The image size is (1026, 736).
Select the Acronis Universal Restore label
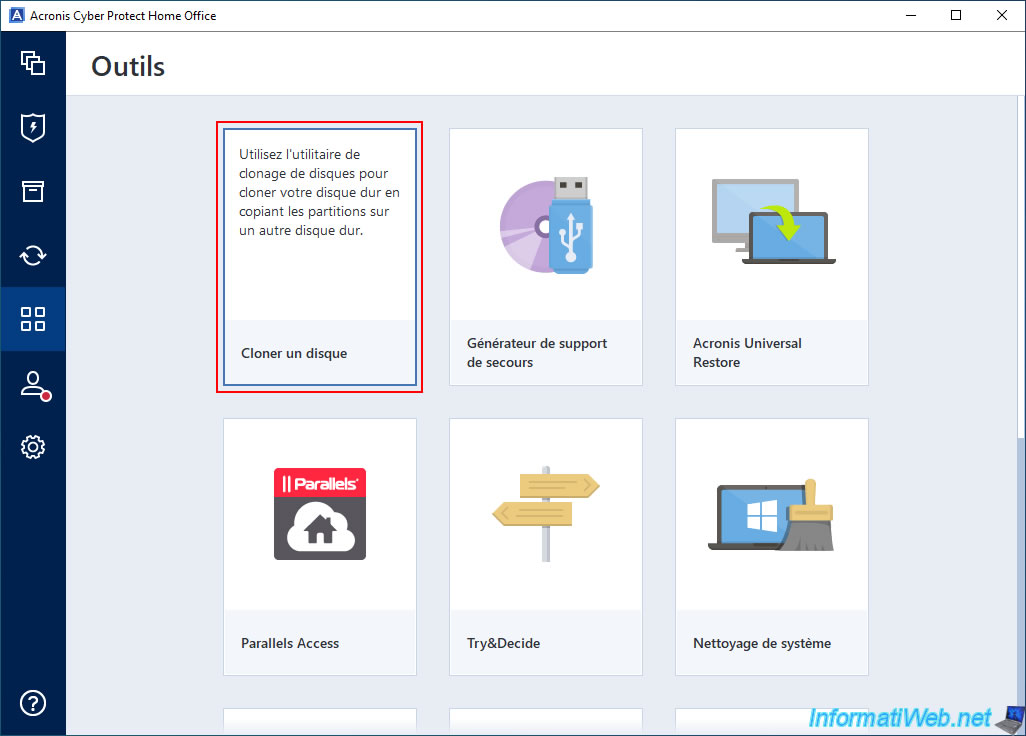pos(747,353)
